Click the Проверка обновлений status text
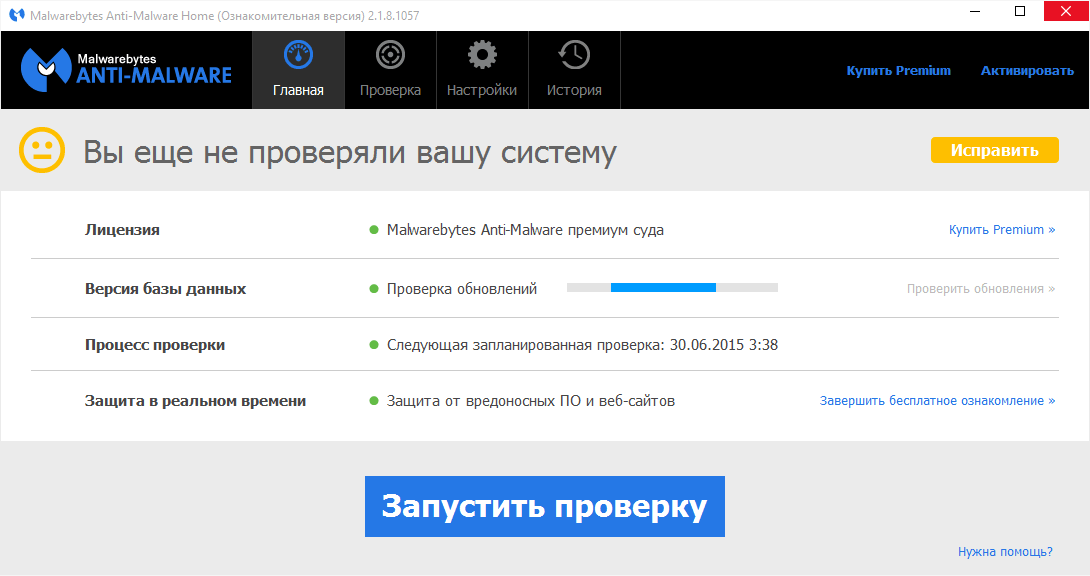 point(462,289)
